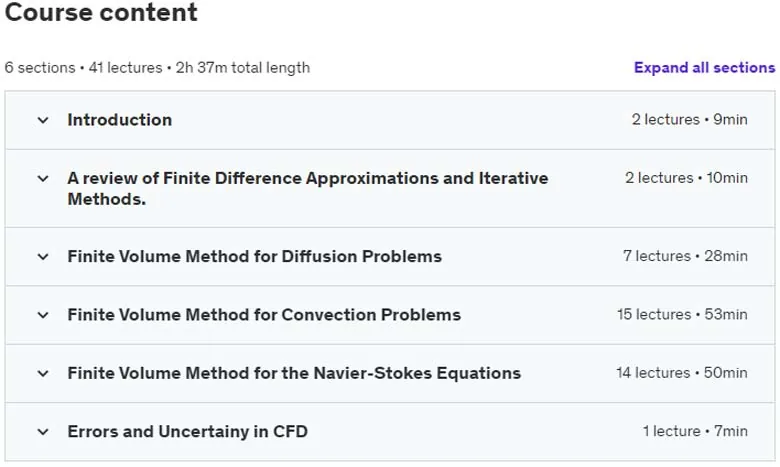Click the Course content heading

[101, 12]
